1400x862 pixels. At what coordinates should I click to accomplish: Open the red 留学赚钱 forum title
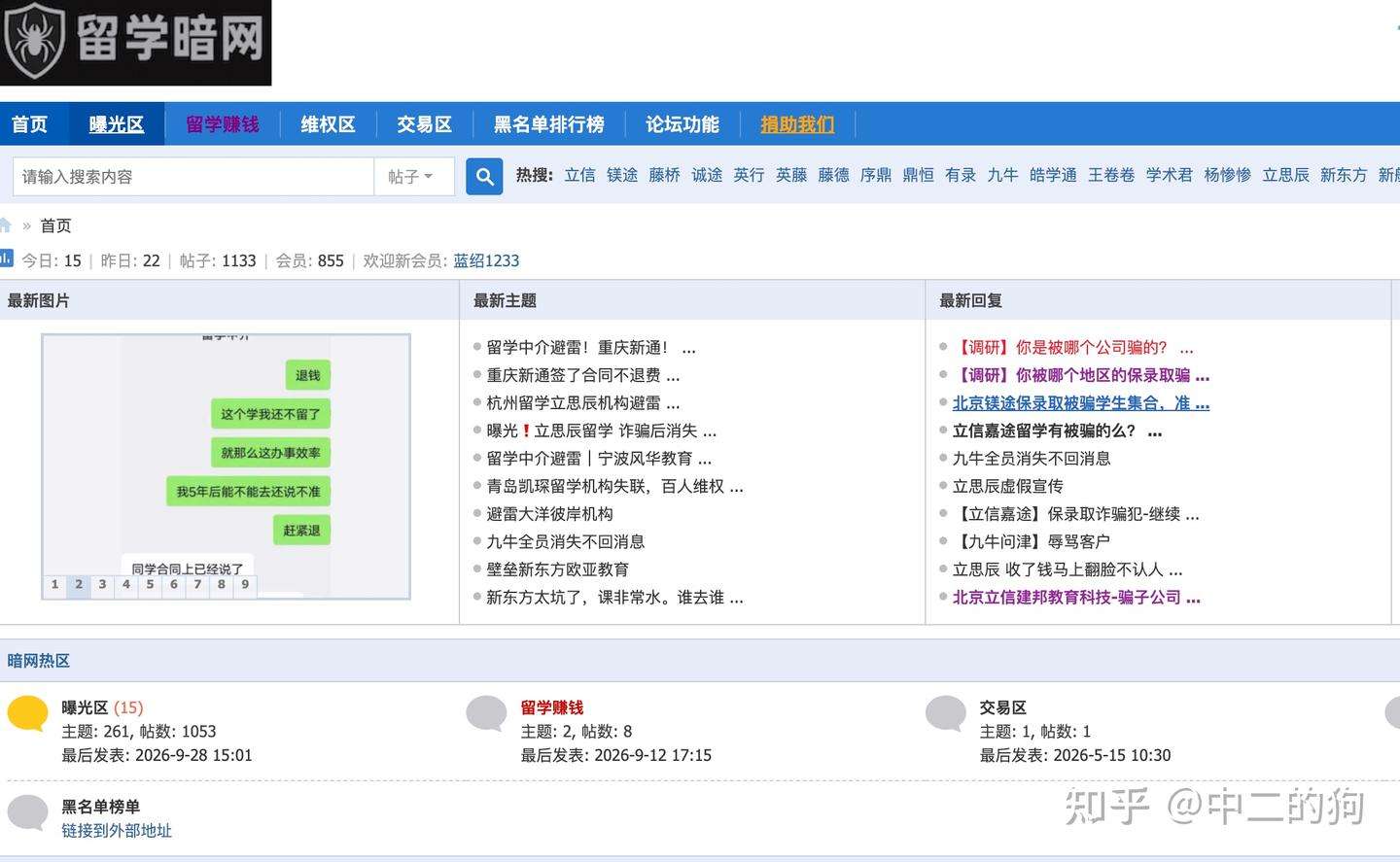(551, 707)
